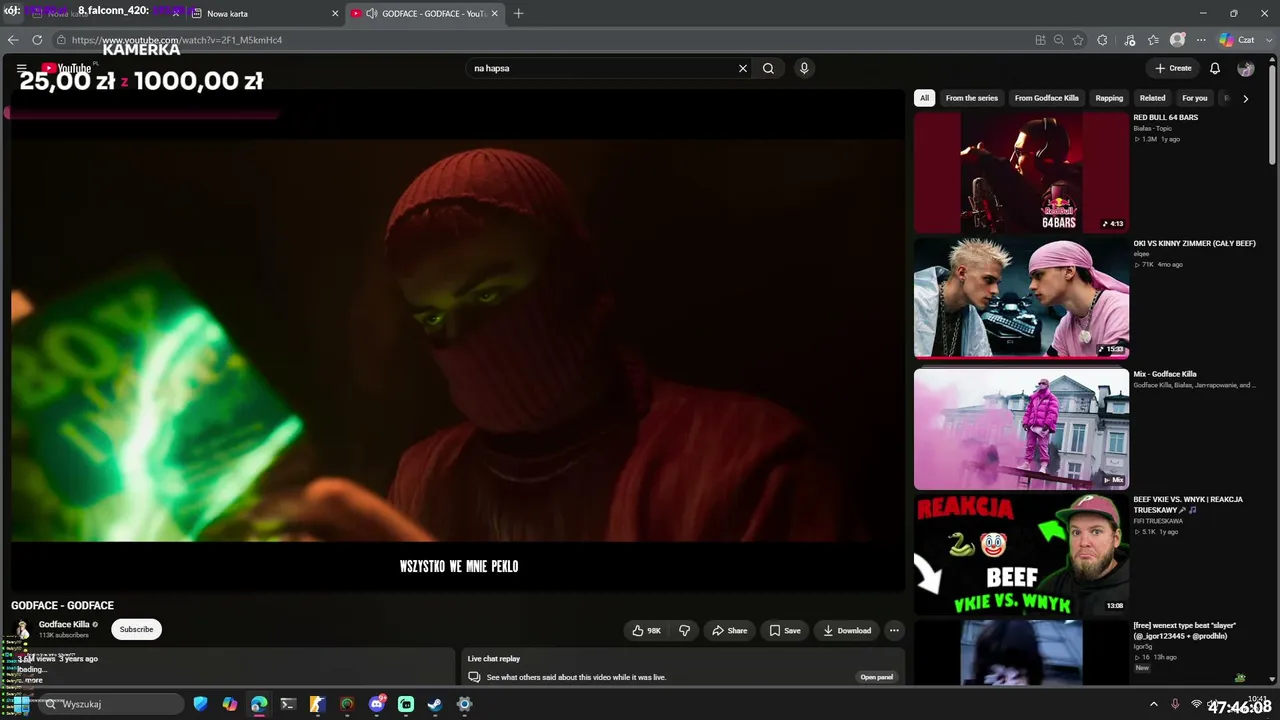
Task: Clear the YouTube search box text
Action: pos(742,68)
